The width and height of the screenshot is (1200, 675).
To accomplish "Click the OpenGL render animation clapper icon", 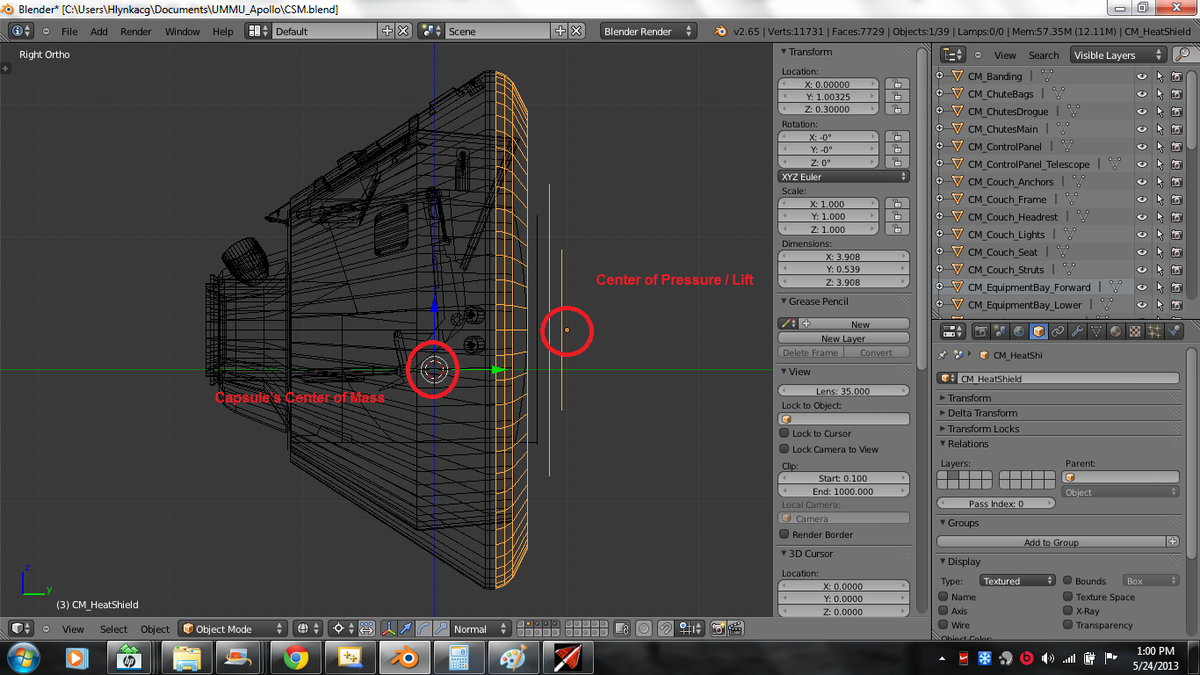I will 735,629.
